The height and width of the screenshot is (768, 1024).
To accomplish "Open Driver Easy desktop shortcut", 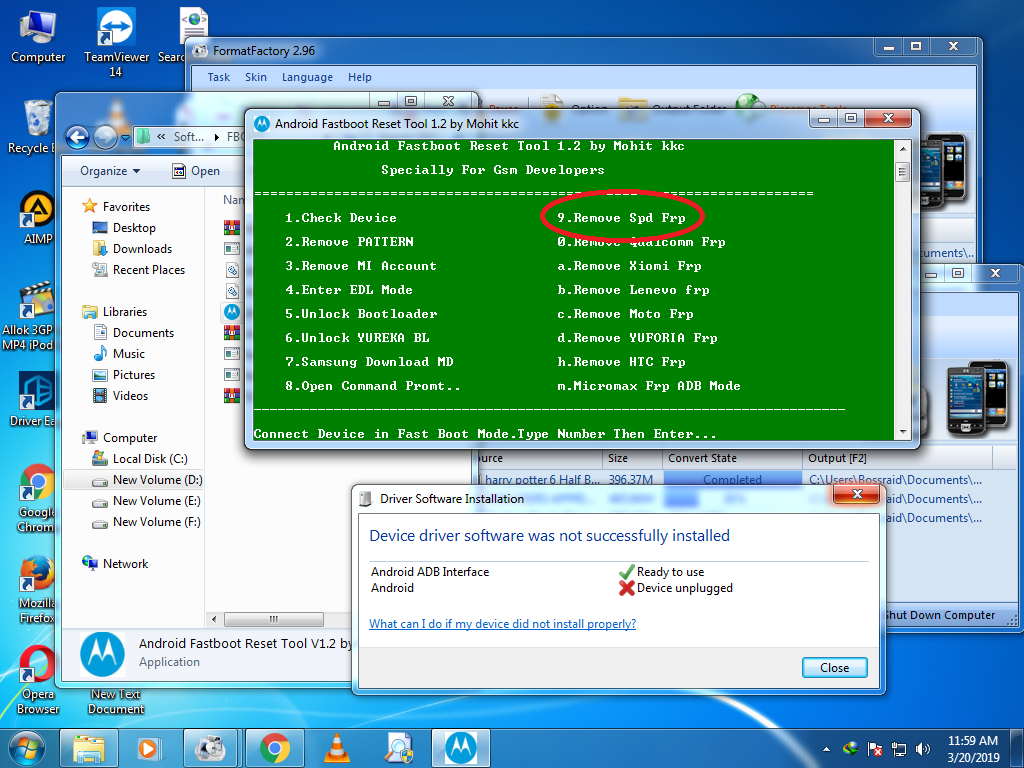I will [x=33, y=398].
